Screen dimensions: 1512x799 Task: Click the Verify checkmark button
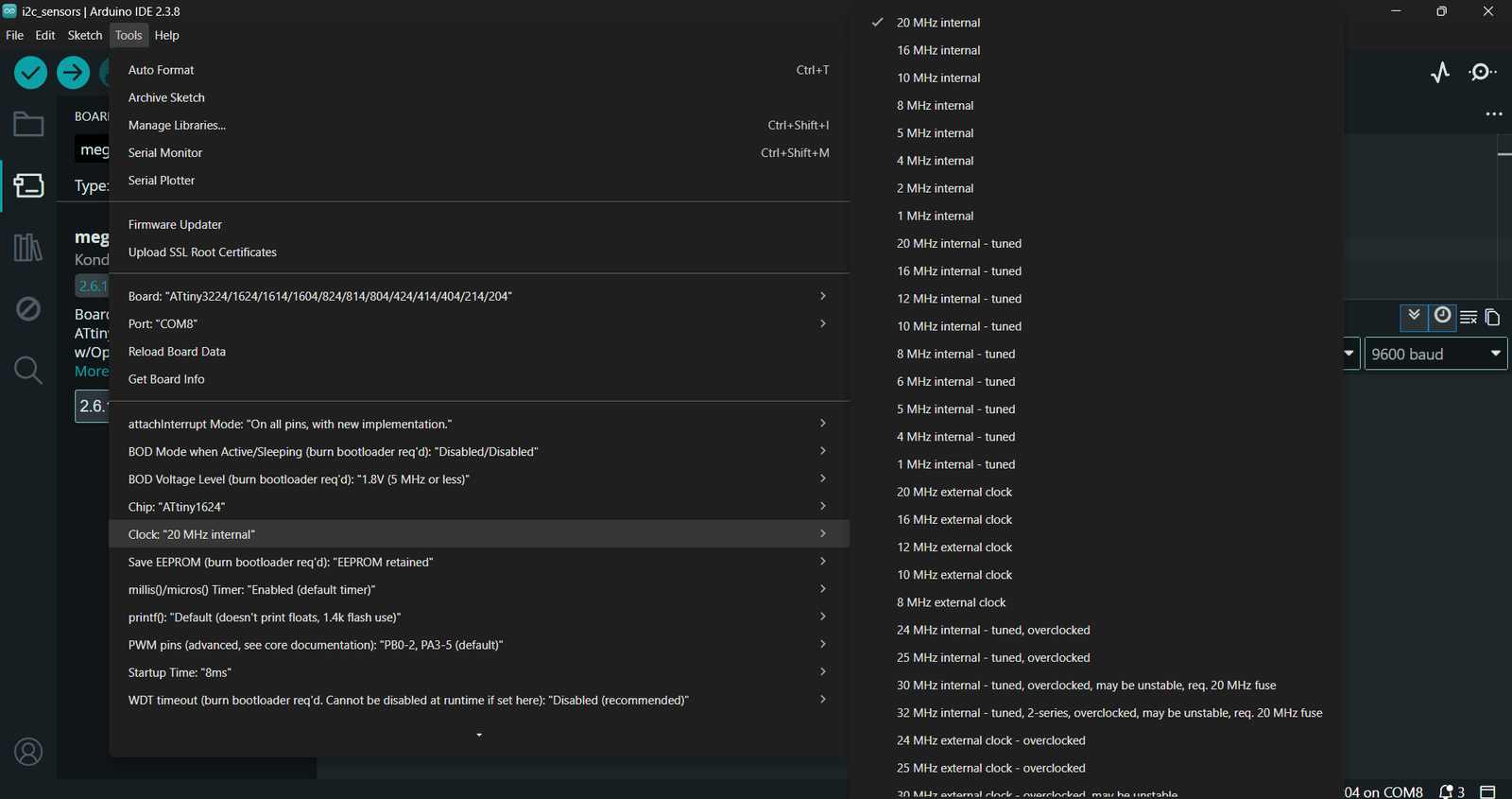click(x=30, y=73)
